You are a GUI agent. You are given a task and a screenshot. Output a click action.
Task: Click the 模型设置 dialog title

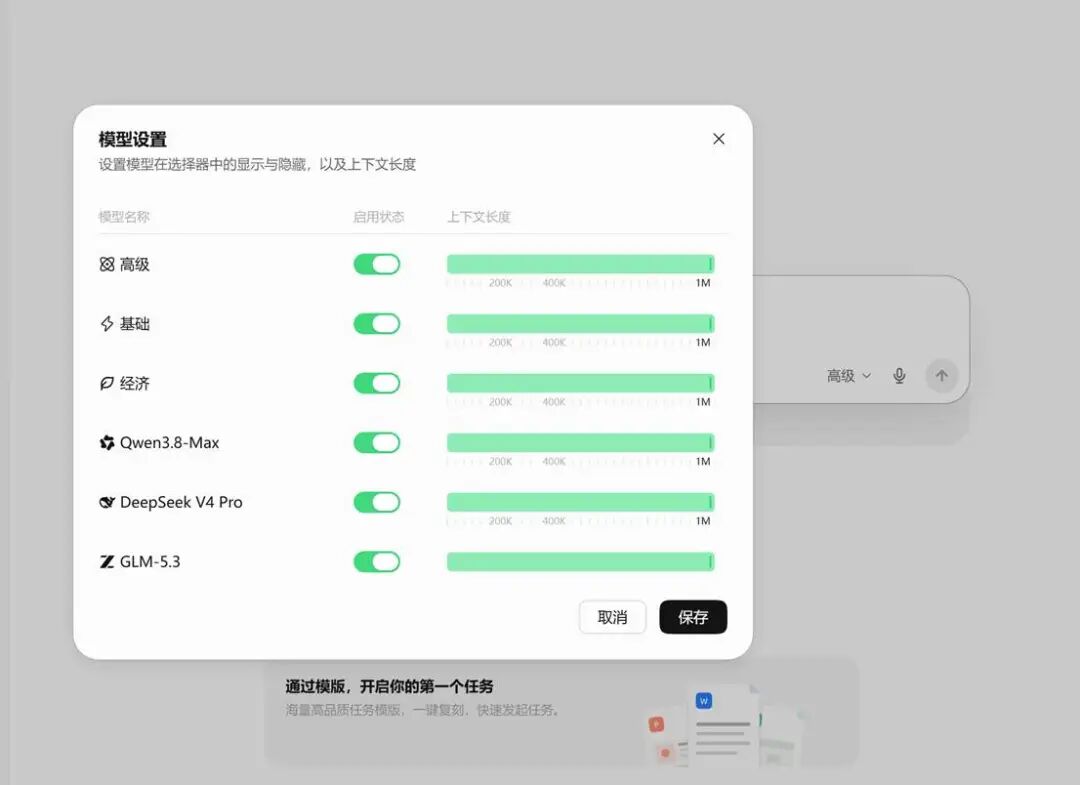133,139
